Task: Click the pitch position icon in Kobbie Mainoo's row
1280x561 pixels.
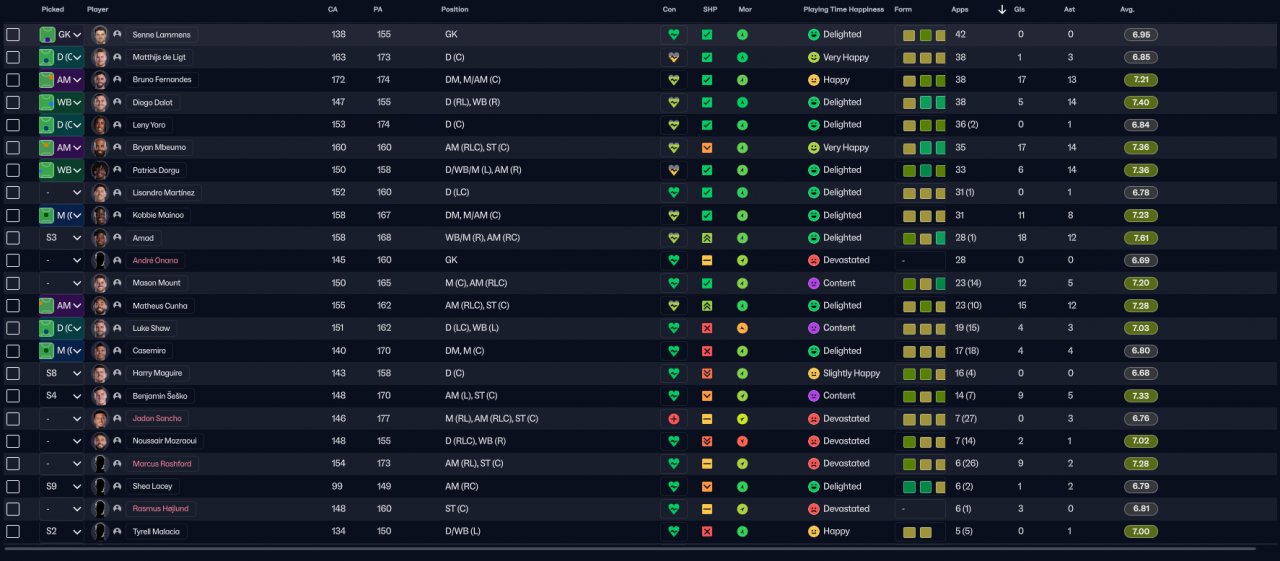Action: click(x=47, y=215)
